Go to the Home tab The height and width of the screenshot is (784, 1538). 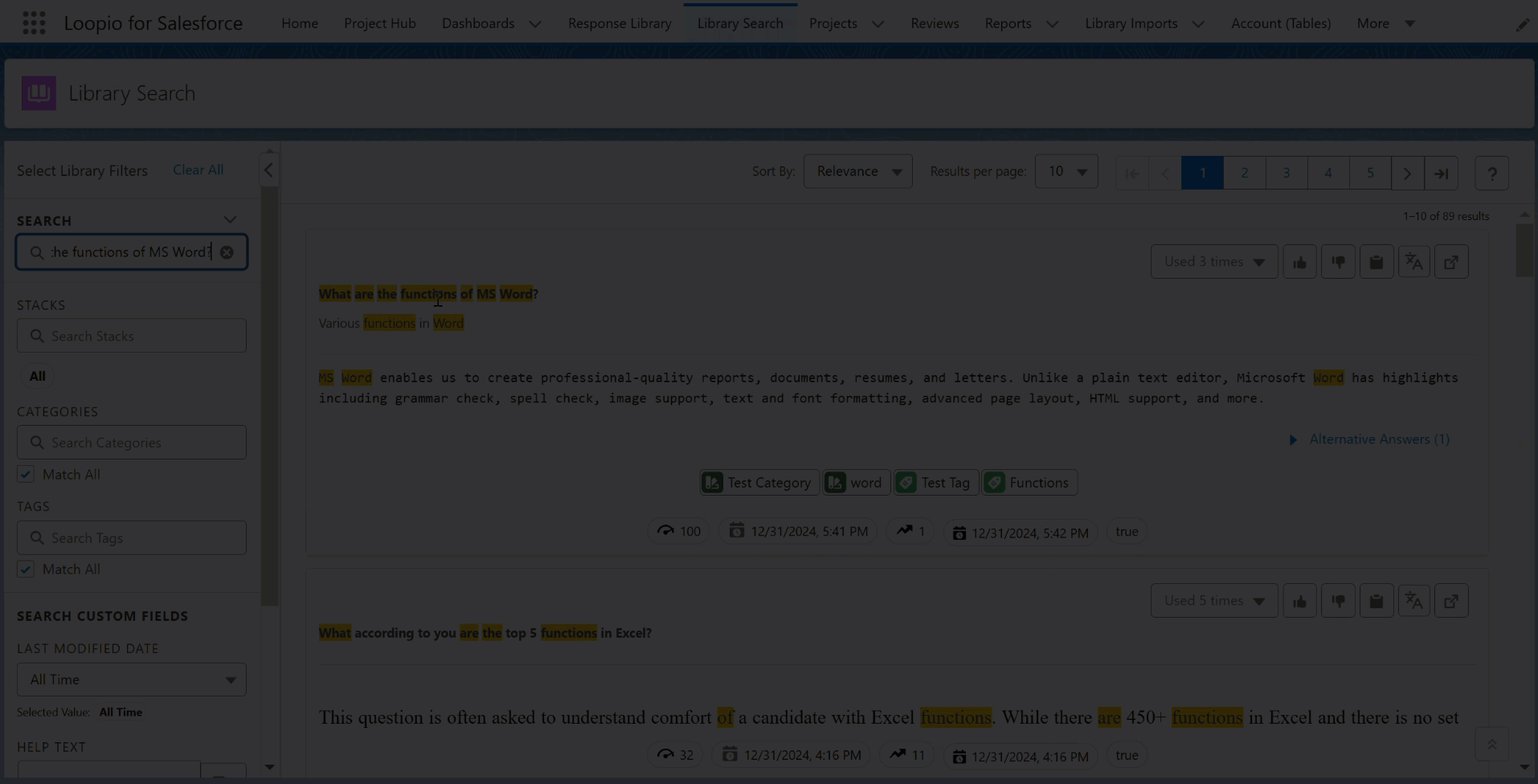pos(300,23)
